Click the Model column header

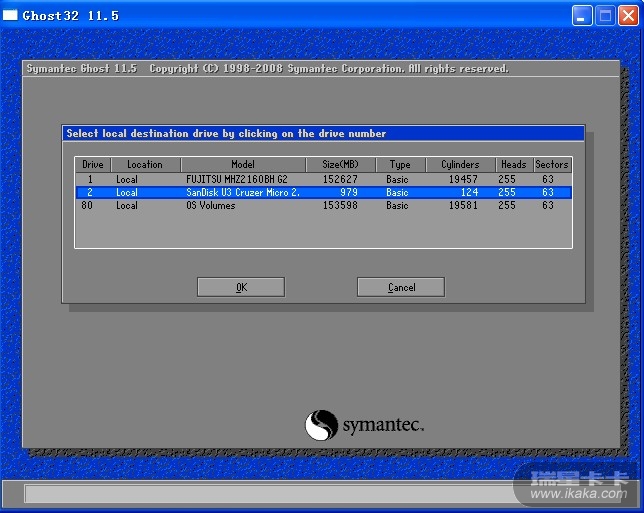pos(243,164)
